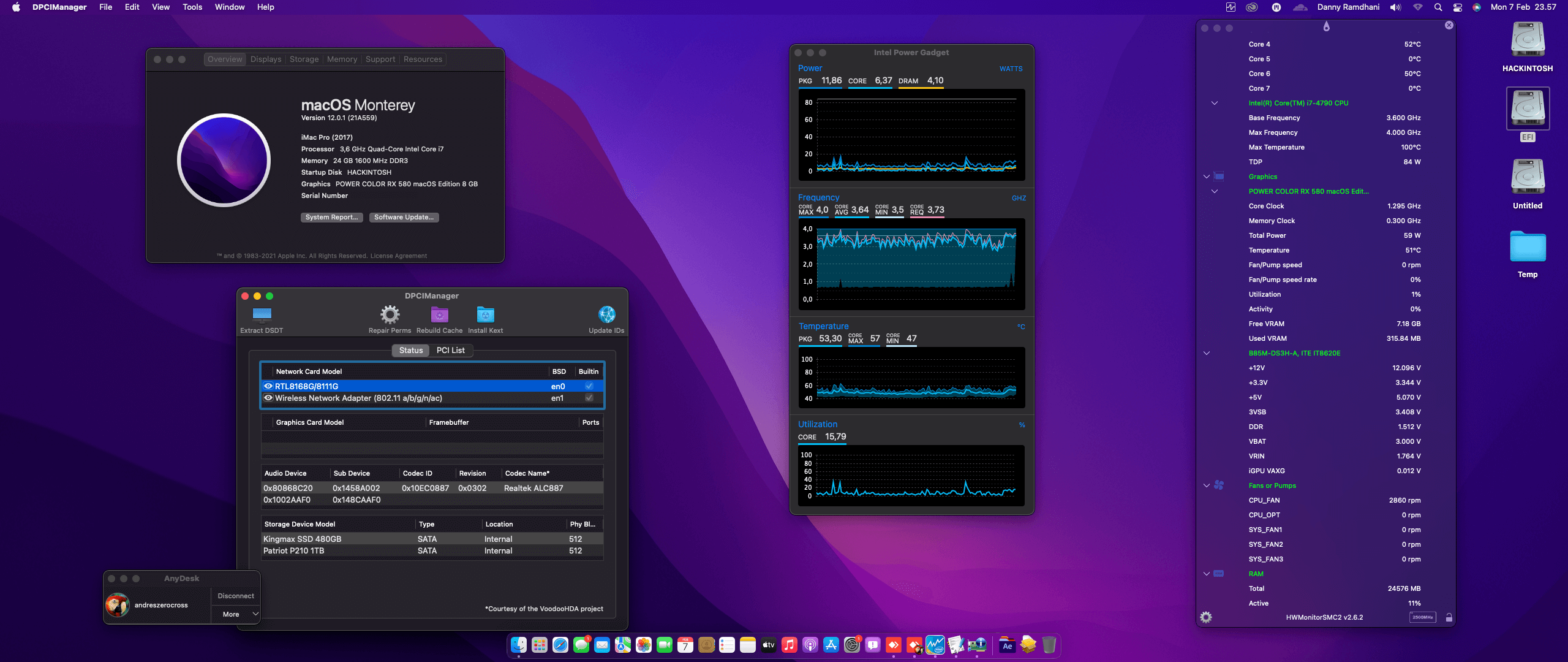The width and height of the screenshot is (1568, 662).
Task: Click the unlock padlock icon in HWMonitorSMC2
Action: 1447,617
